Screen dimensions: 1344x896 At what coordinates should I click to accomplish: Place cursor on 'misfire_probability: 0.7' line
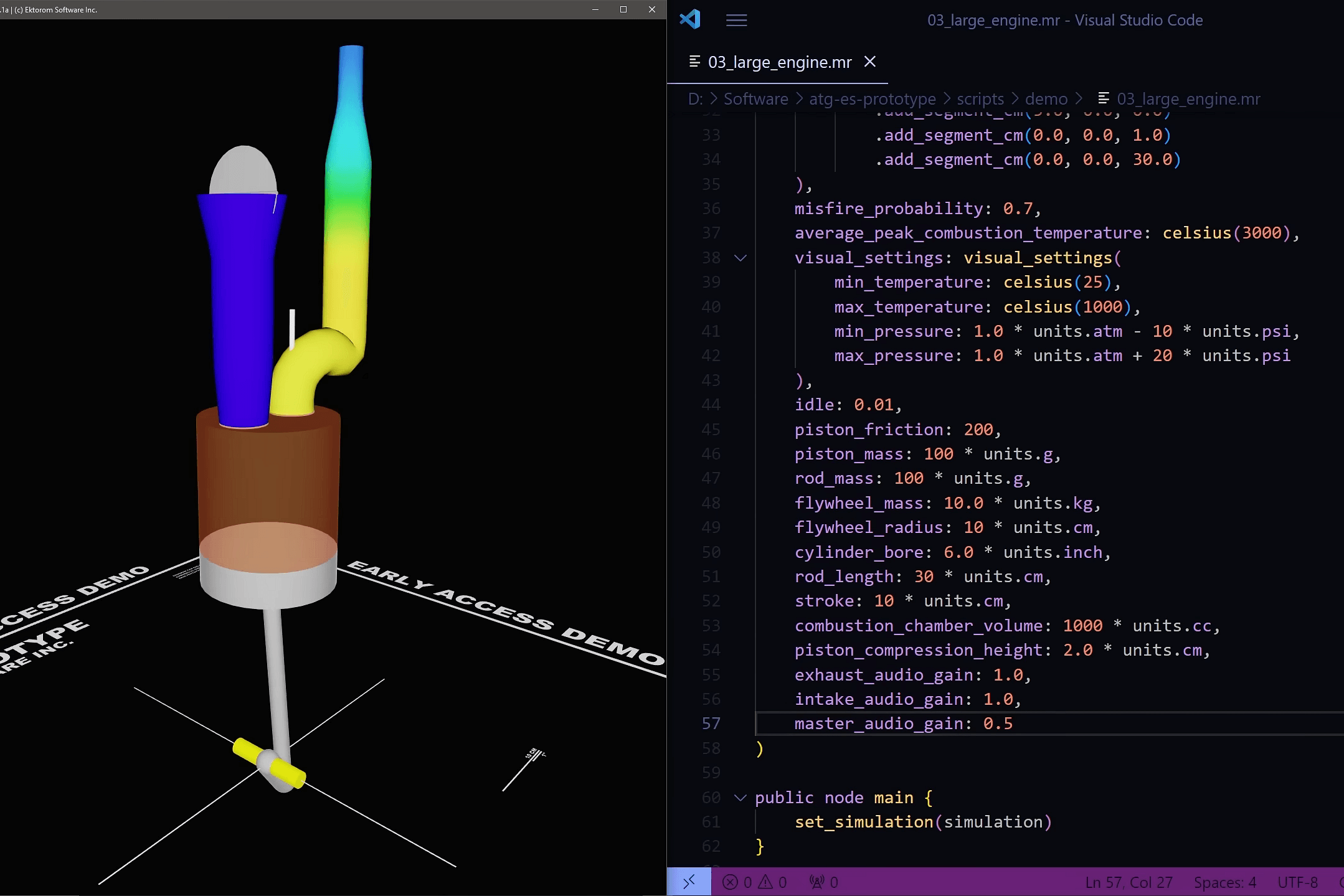[917, 209]
